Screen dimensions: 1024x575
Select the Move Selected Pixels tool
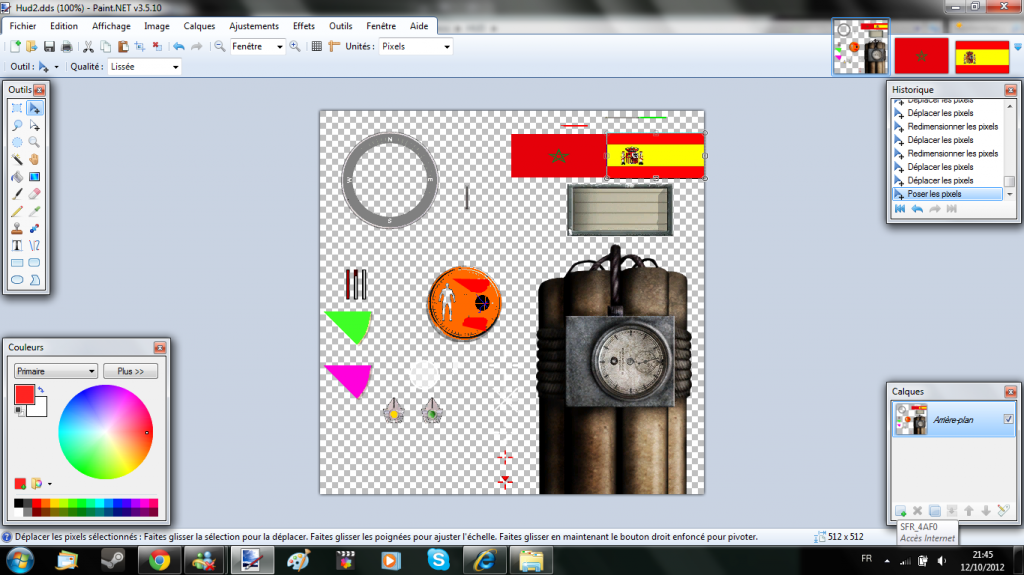35,108
